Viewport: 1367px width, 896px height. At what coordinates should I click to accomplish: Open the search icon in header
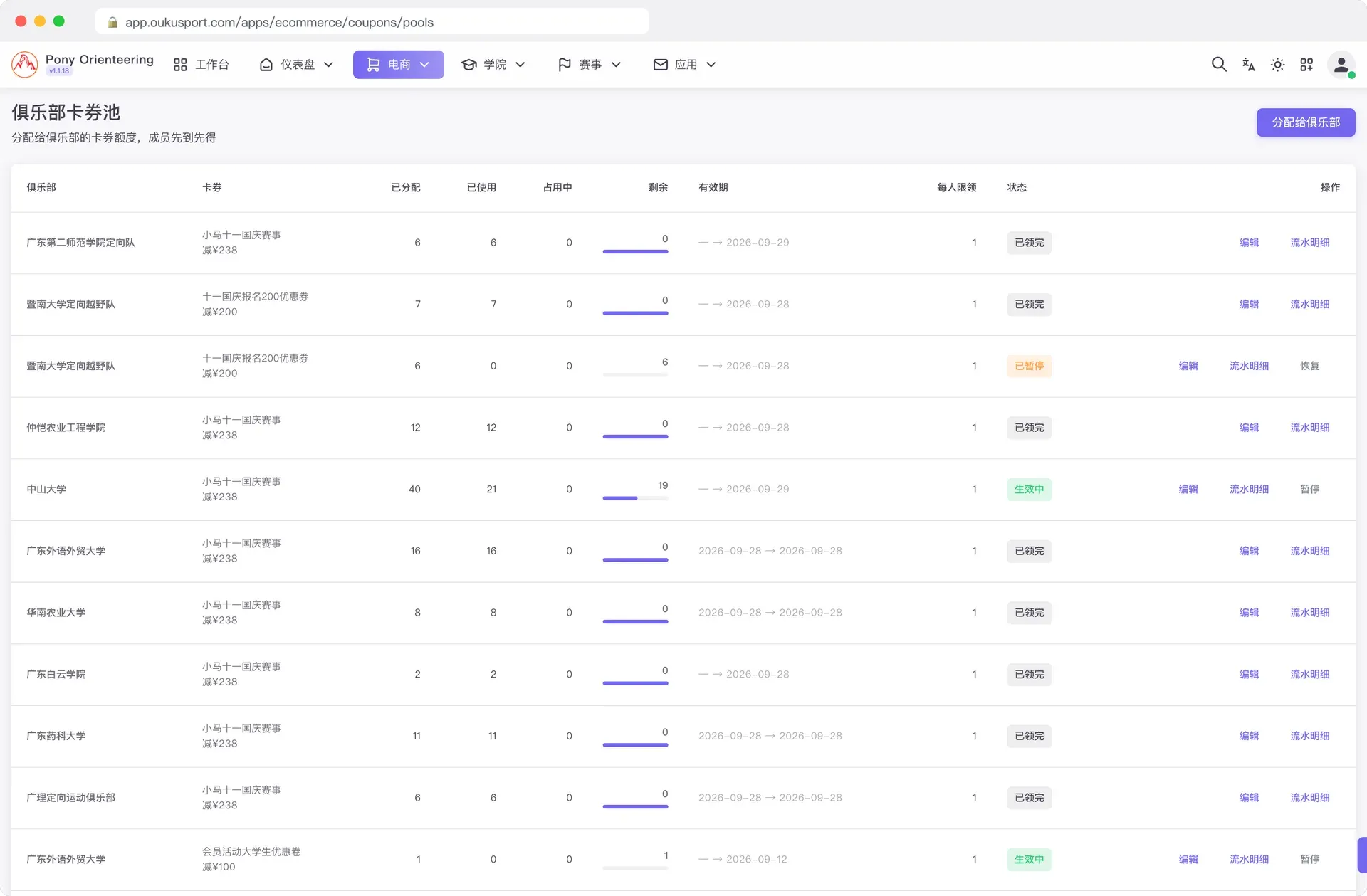(x=1219, y=65)
